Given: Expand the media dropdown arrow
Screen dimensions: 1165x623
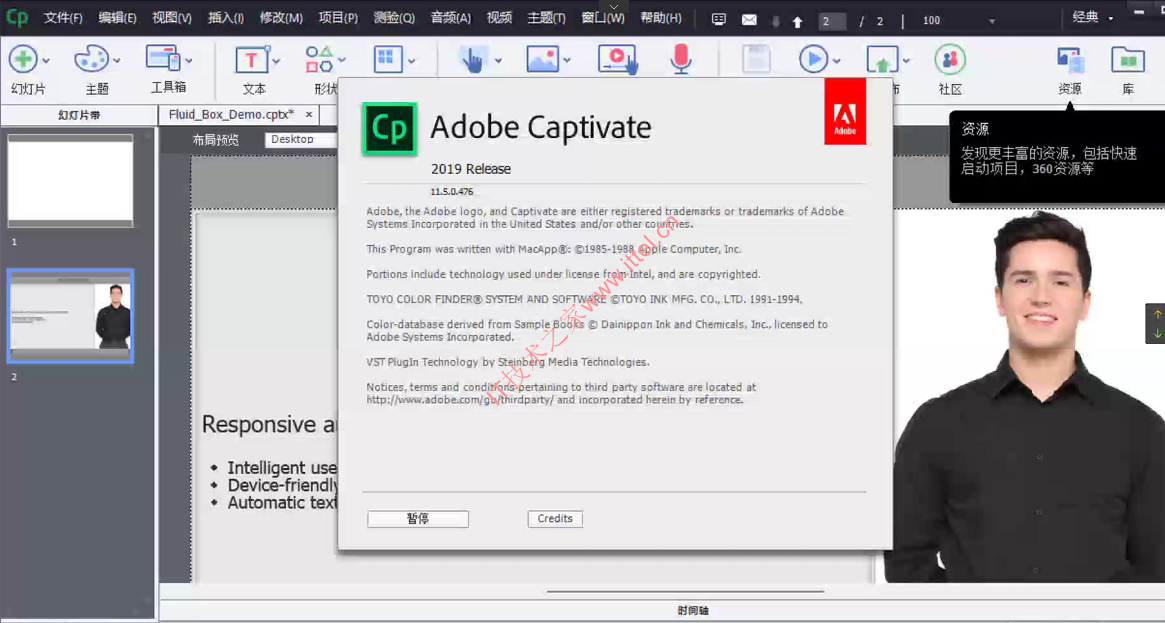Looking at the screenshot, I should [567, 61].
